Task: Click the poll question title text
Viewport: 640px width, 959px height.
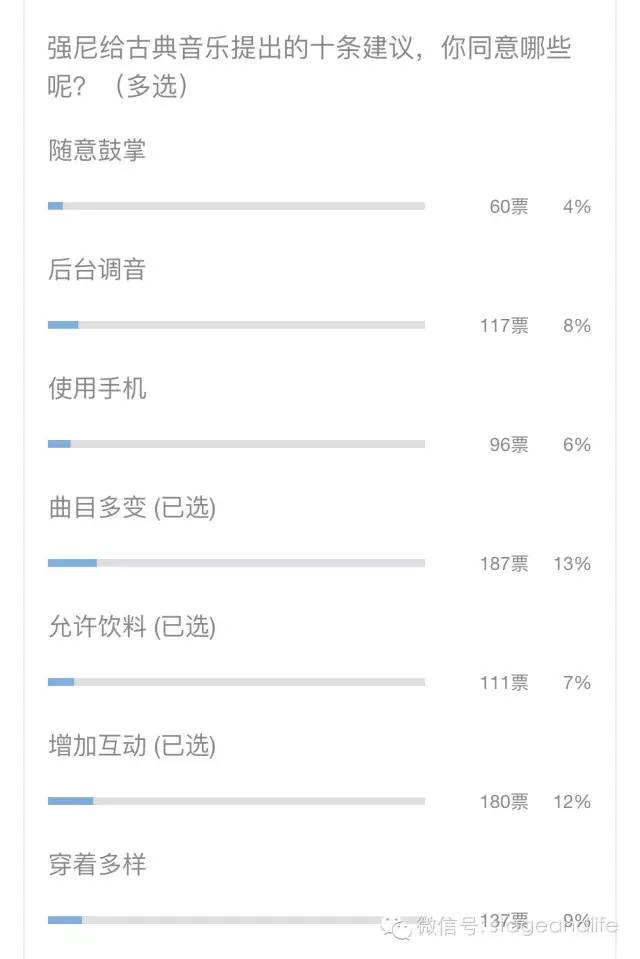Action: point(308,66)
